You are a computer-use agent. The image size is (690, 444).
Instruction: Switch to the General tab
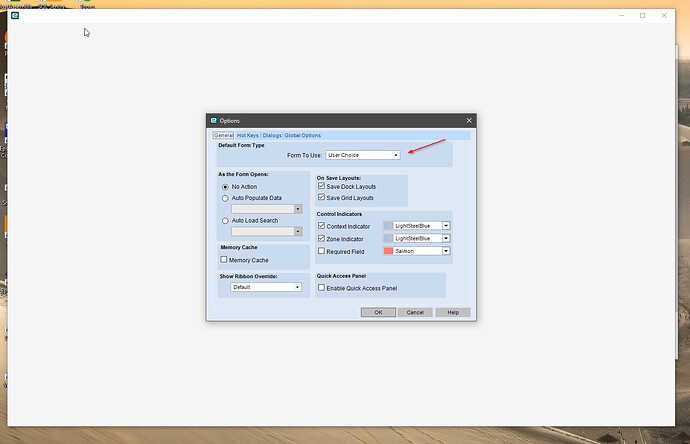click(x=223, y=136)
